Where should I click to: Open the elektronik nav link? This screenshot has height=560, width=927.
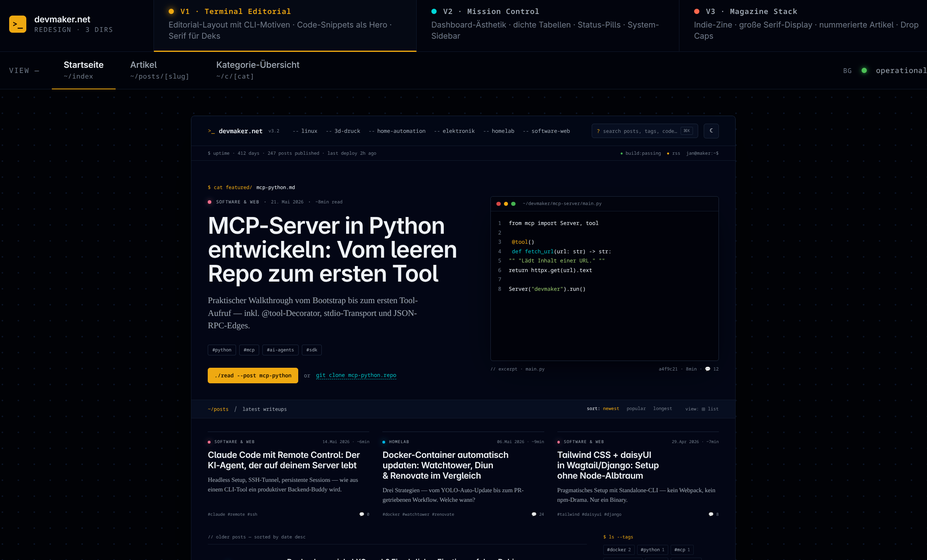tap(455, 131)
